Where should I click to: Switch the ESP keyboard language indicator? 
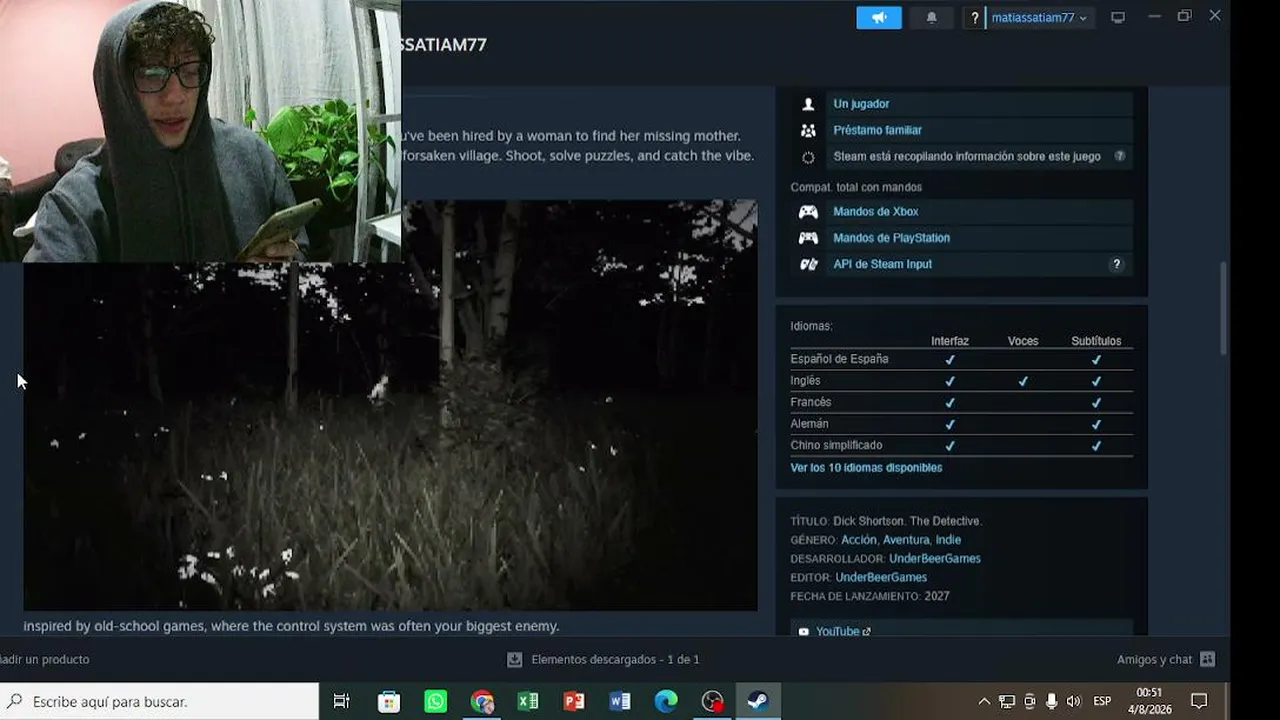coord(1102,701)
